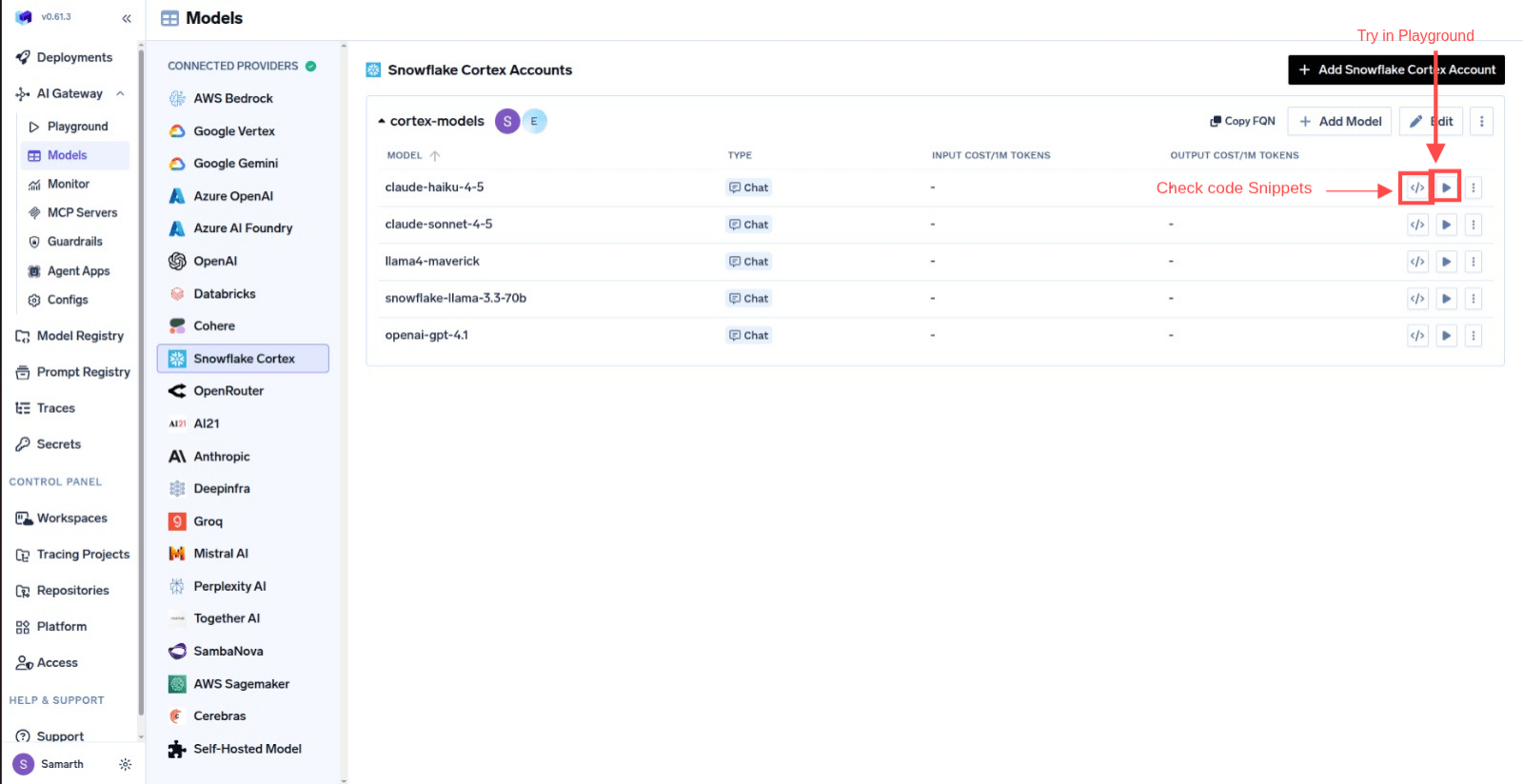The image size is (1523, 784).
Task: Select the Anthropic provider
Action: pyautogui.click(x=243, y=457)
